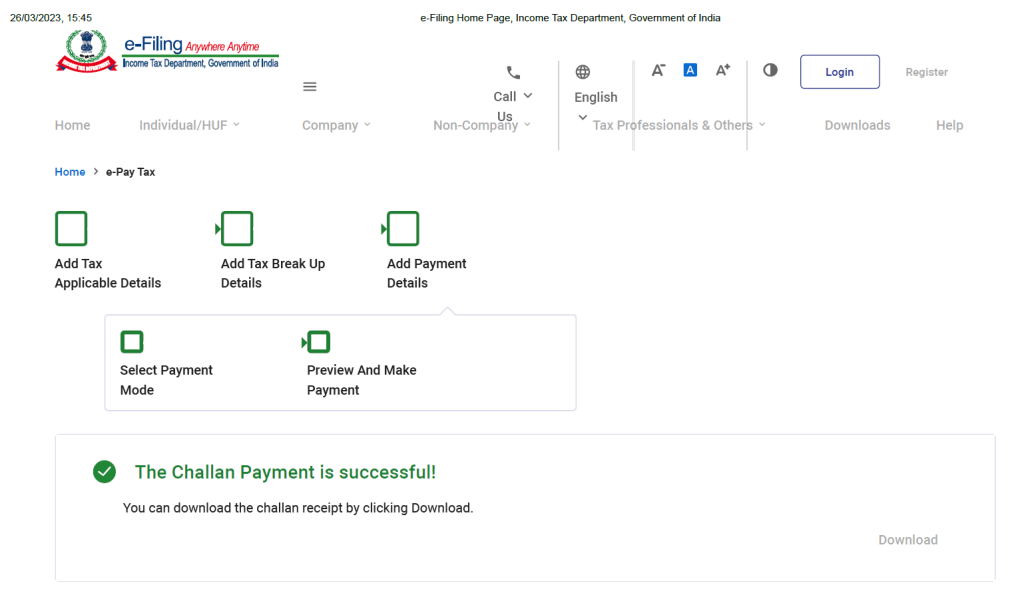This screenshot has width=1024, height=595.
Task: Open the Downloads menu item
Action: point(857,125)
